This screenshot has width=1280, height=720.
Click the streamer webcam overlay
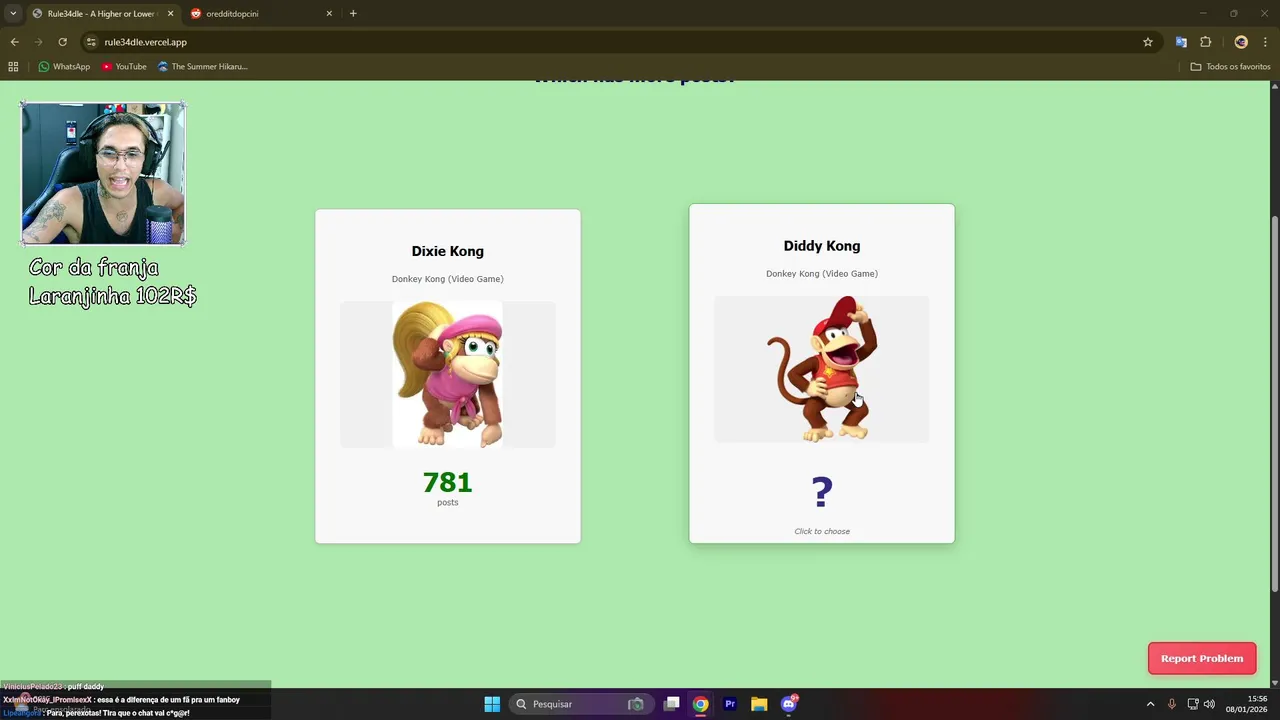tap(103, 173)
